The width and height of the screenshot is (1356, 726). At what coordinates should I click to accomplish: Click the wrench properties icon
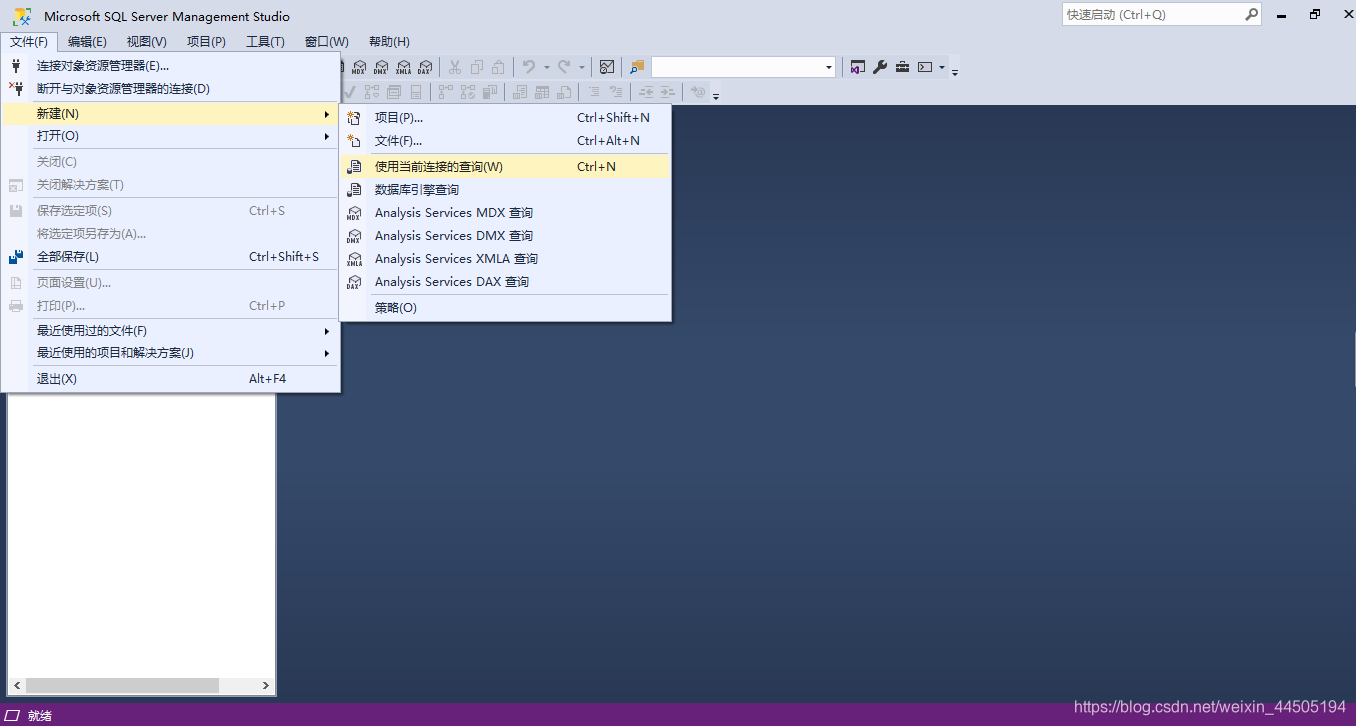pyautogui.click(x=880, y=67)
